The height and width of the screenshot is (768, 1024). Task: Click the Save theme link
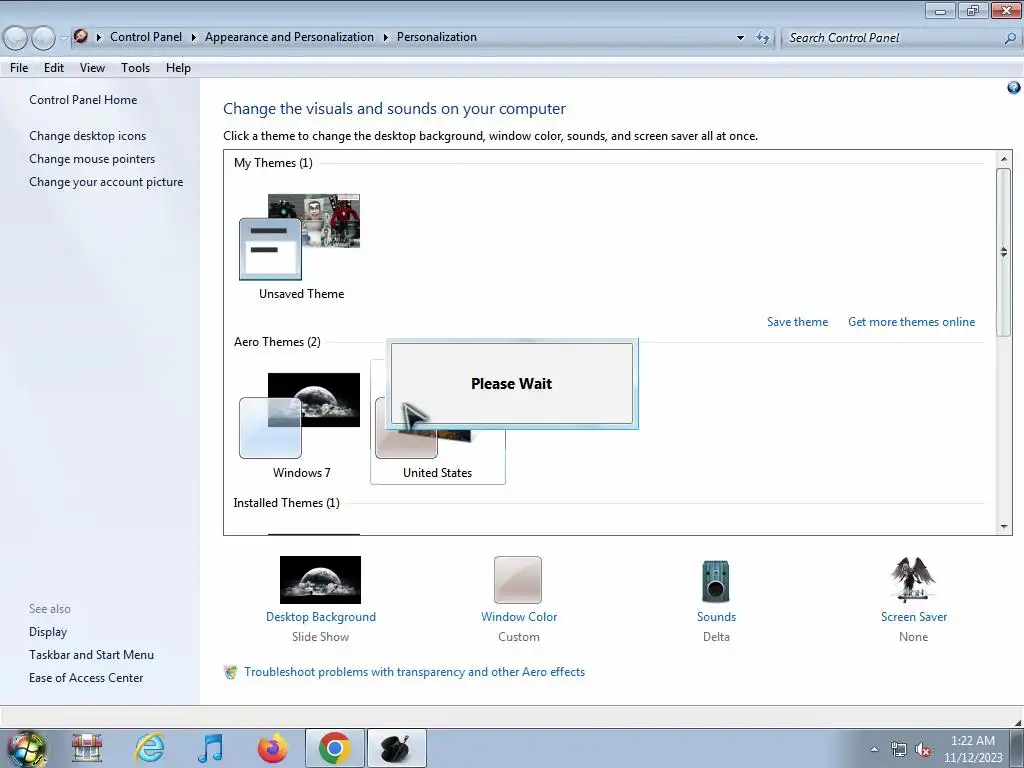[797, 322]
